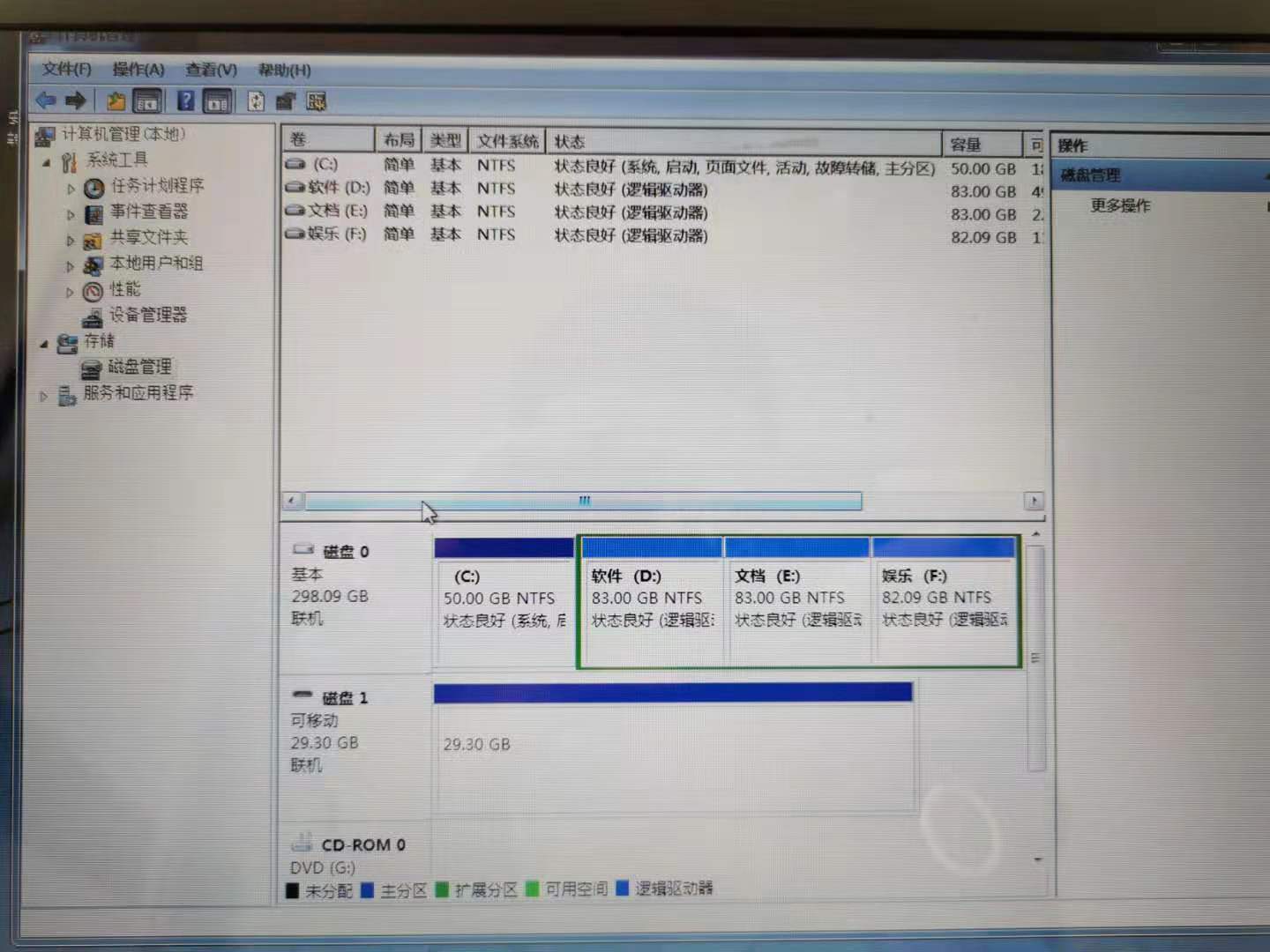Click the blue 逻辑驱动器 legend swatch
1270x952 pixels.
tap(623, 888)
